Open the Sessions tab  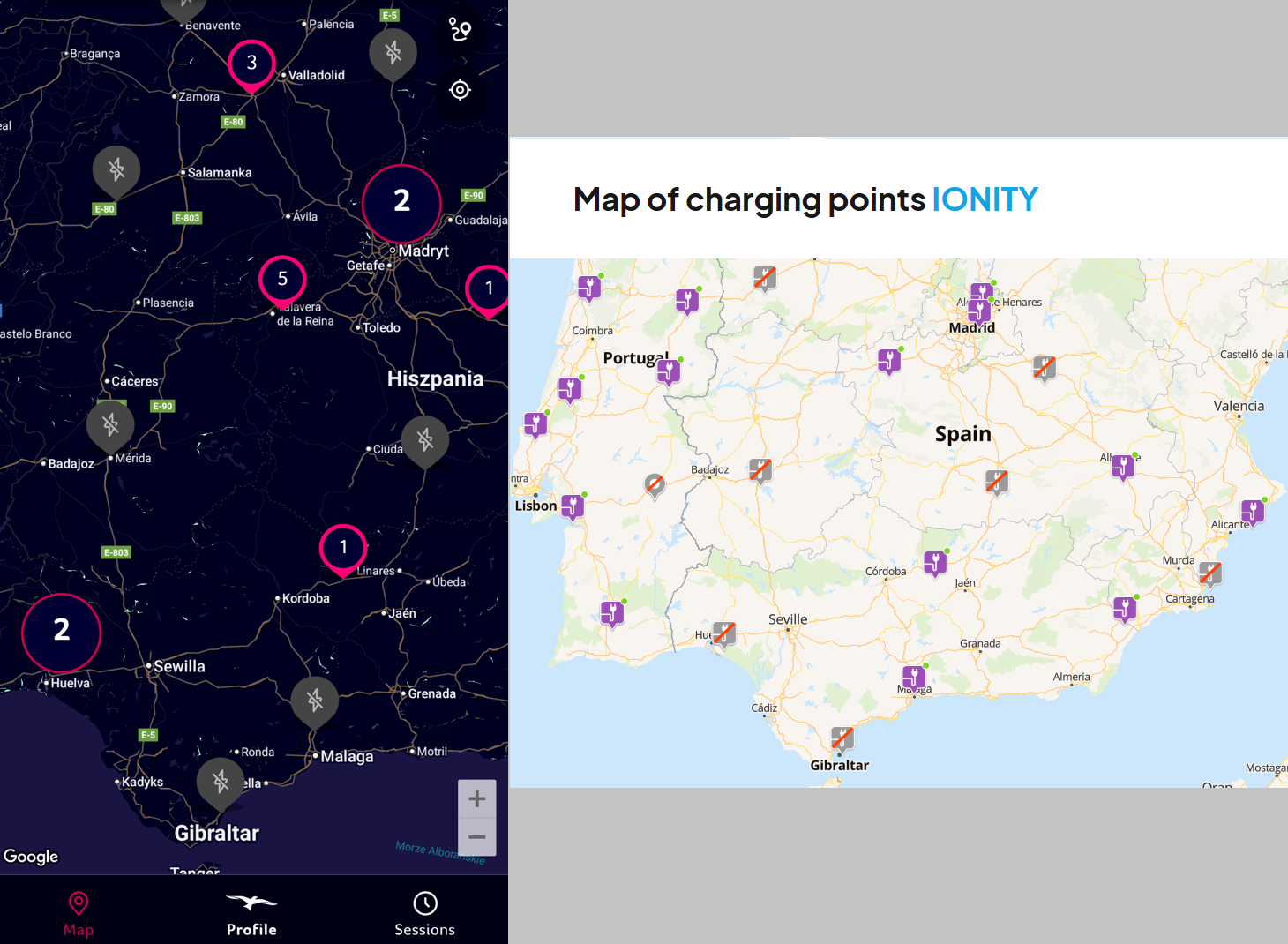424,913
